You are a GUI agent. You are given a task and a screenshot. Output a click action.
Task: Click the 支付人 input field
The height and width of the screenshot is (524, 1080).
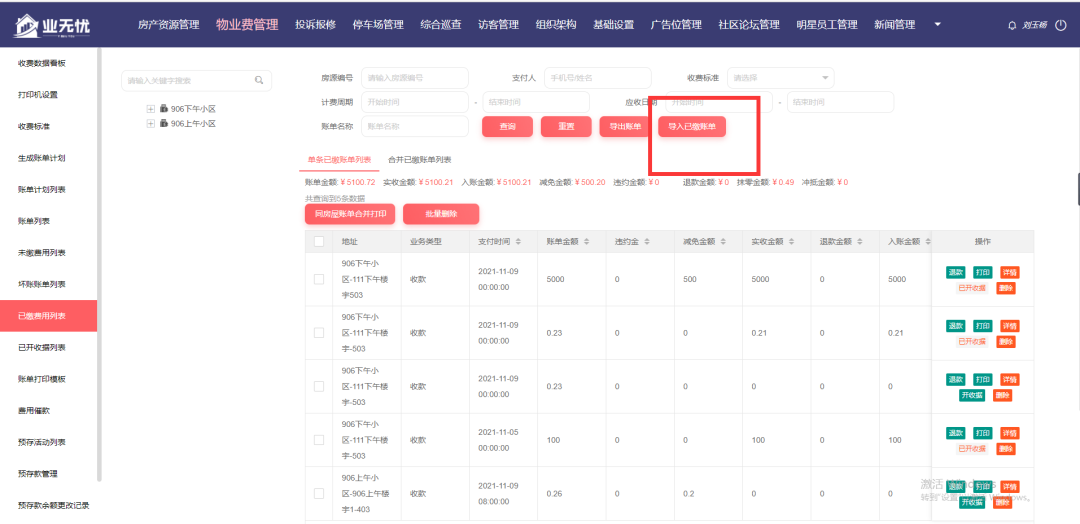pos(598,78)
